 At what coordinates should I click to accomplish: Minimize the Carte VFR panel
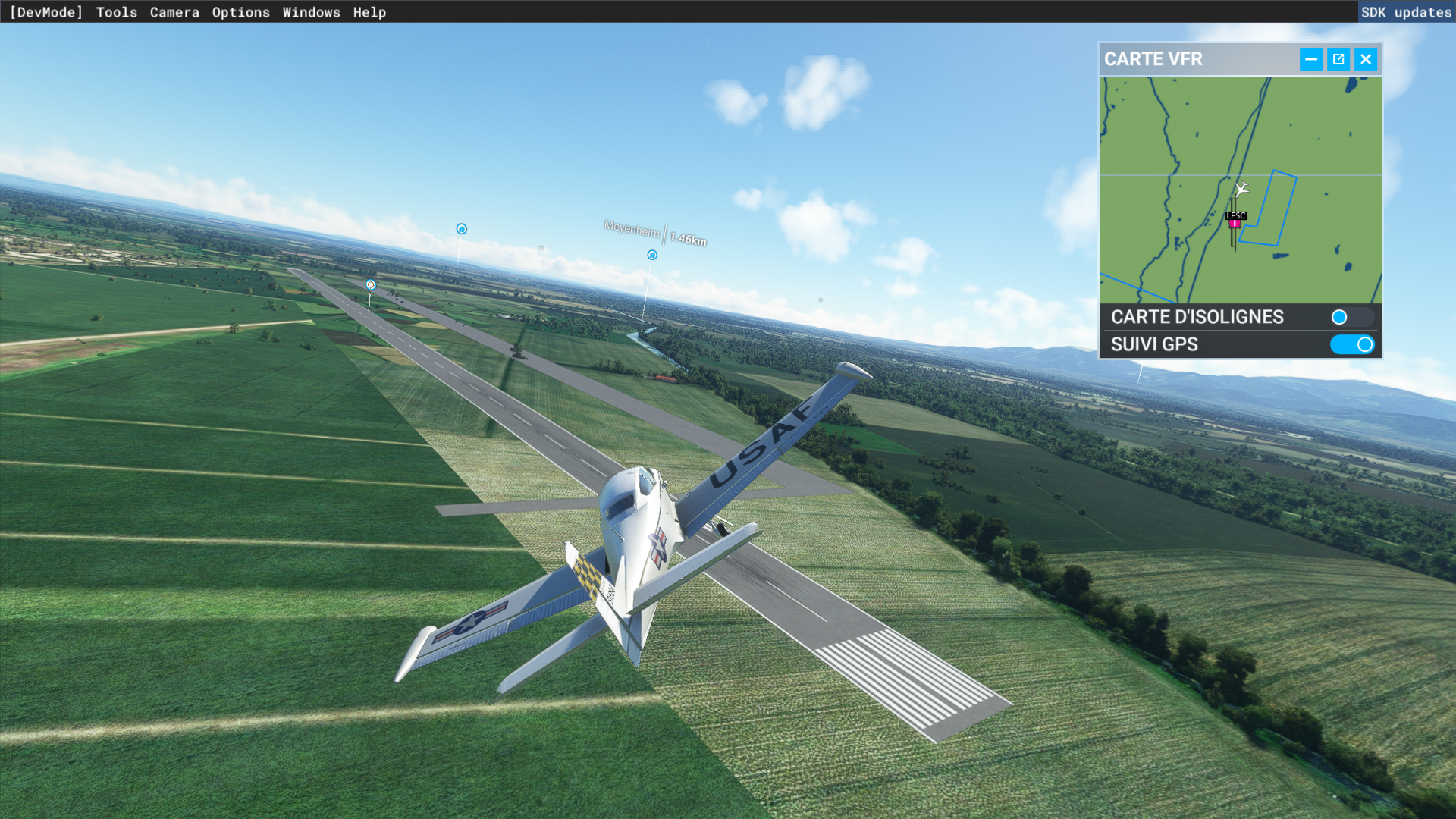1311,59
